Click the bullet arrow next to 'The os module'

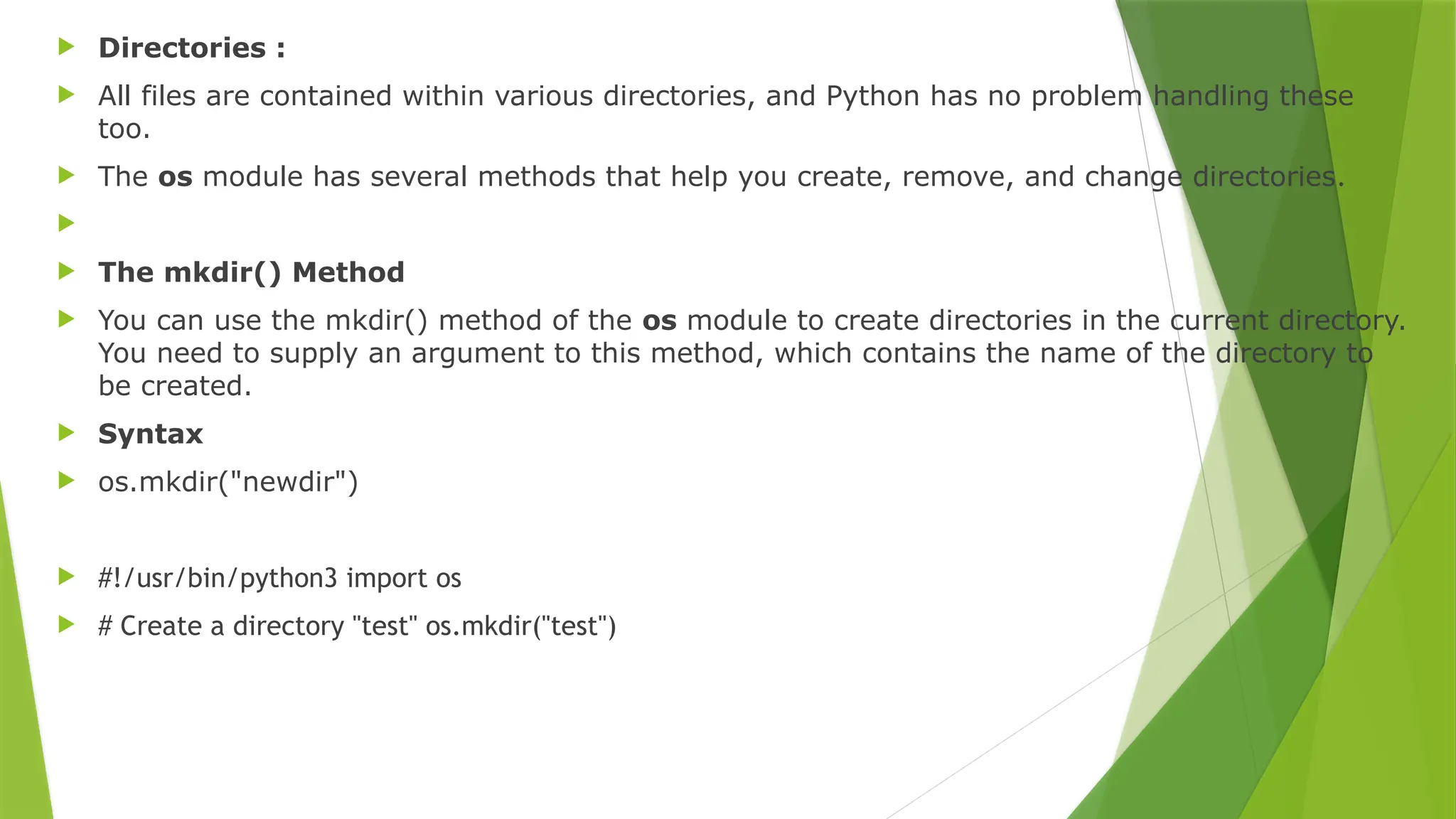coord(66,176)
